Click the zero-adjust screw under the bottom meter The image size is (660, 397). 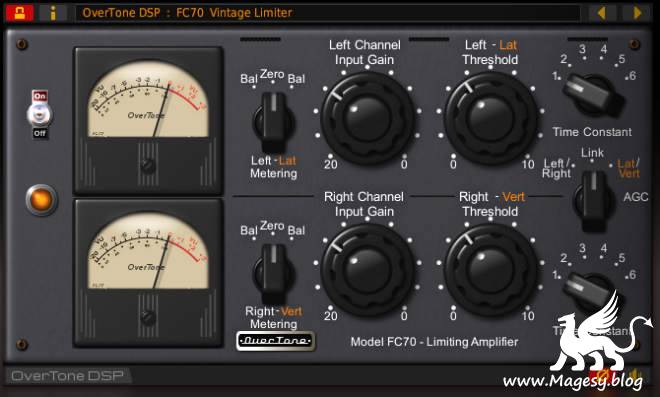click(148, 317)
